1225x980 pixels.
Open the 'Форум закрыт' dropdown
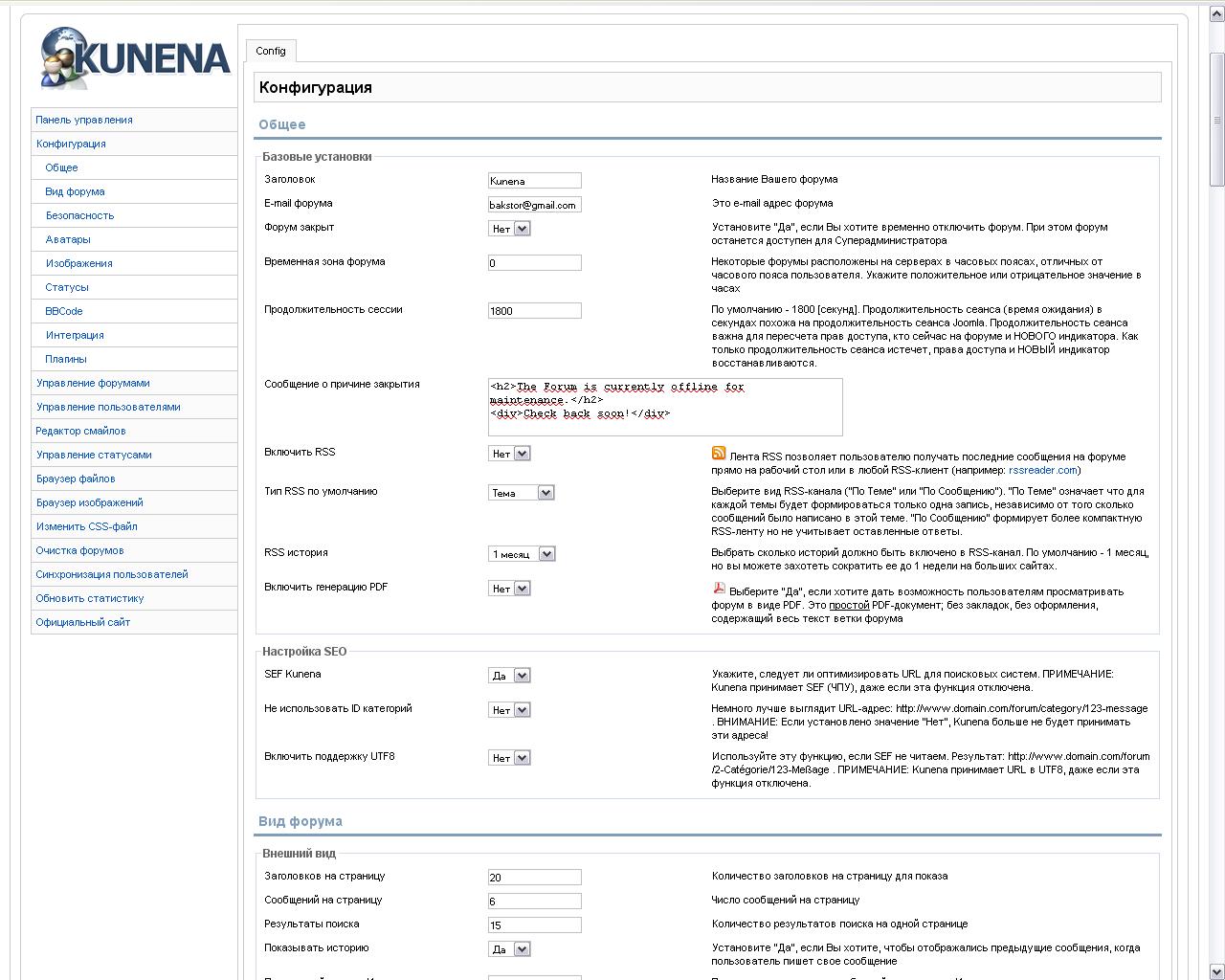tap(509, 229)
